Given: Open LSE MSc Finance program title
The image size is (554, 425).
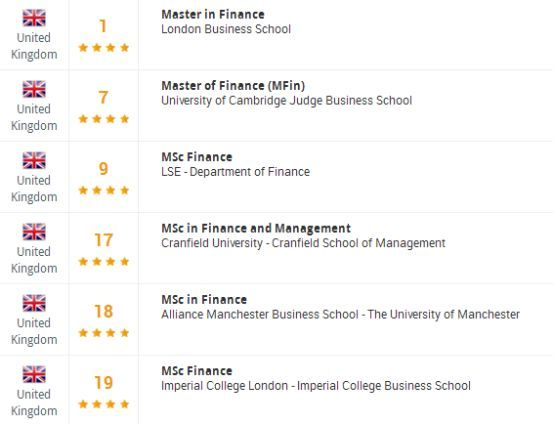Looking at the screenshot, I should pos(197,157).
